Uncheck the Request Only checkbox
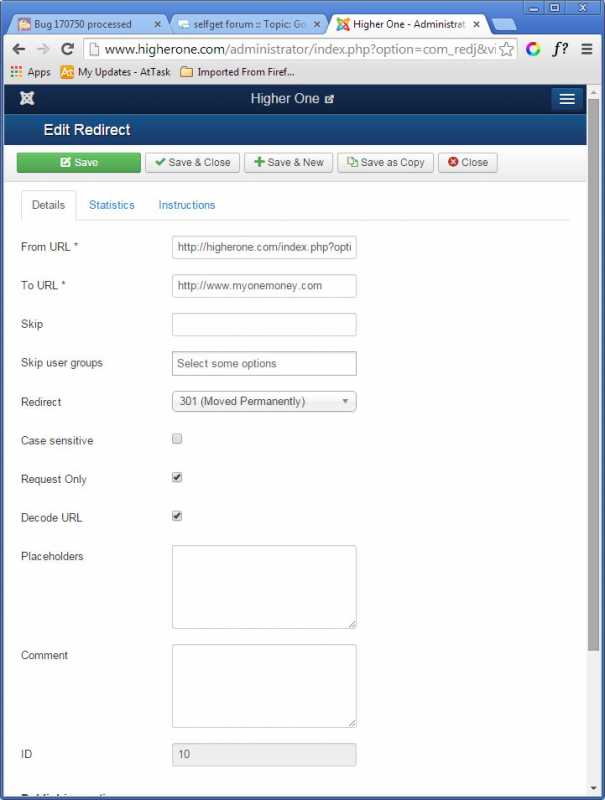Image resolution: width=605 pixels, height=800 pixels. click(x=177, y=478)
